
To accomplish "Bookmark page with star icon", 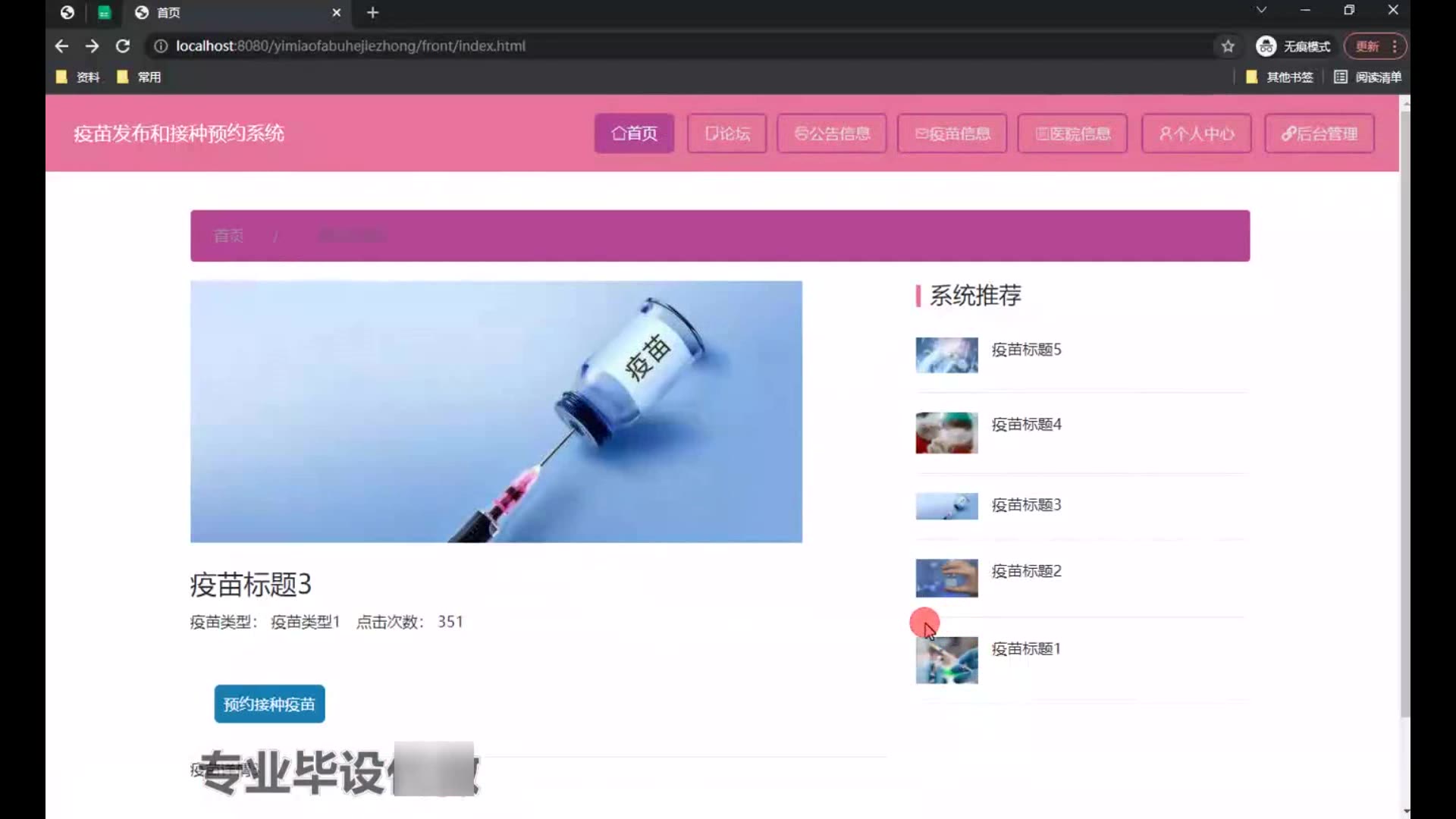I will point(1228,46).
